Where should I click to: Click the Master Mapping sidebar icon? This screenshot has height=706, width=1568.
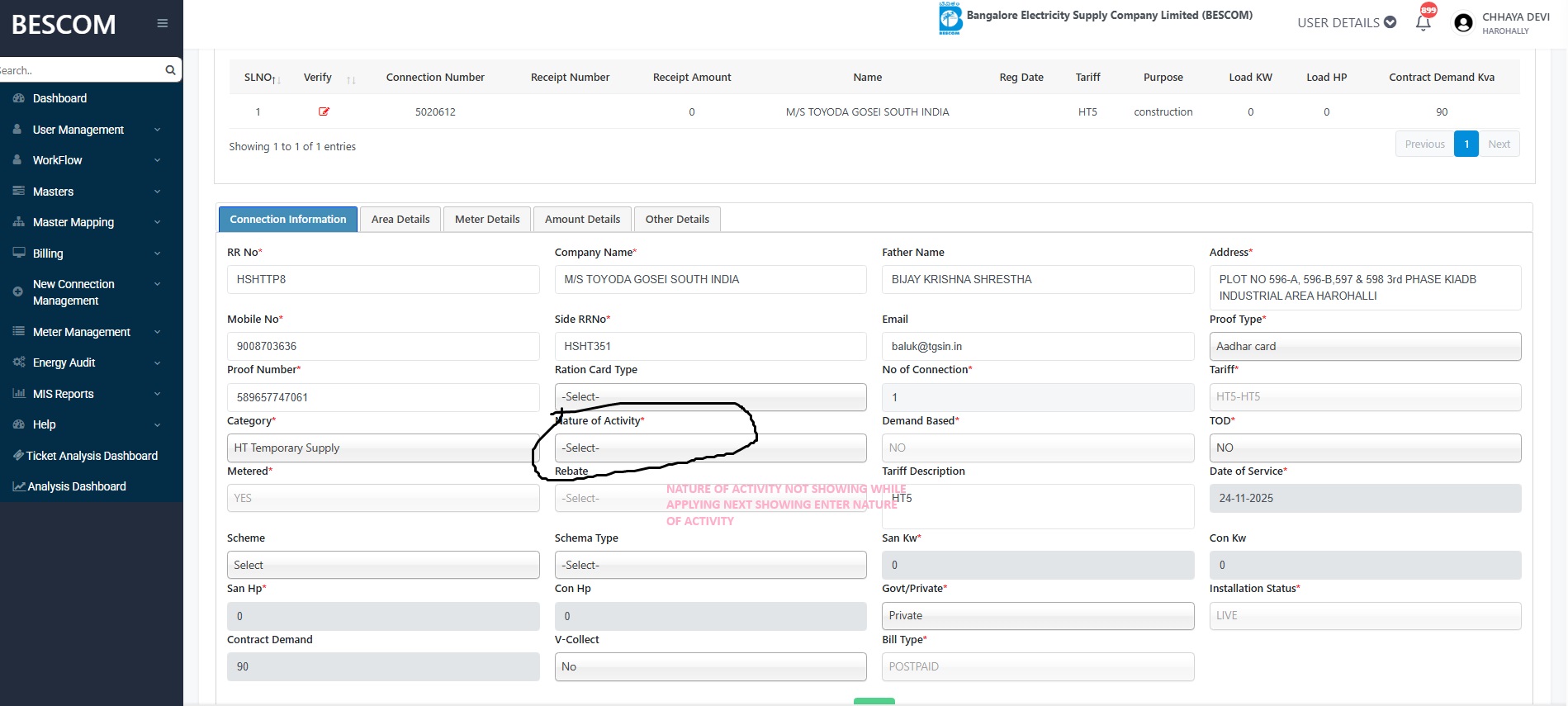click(18, 222)
